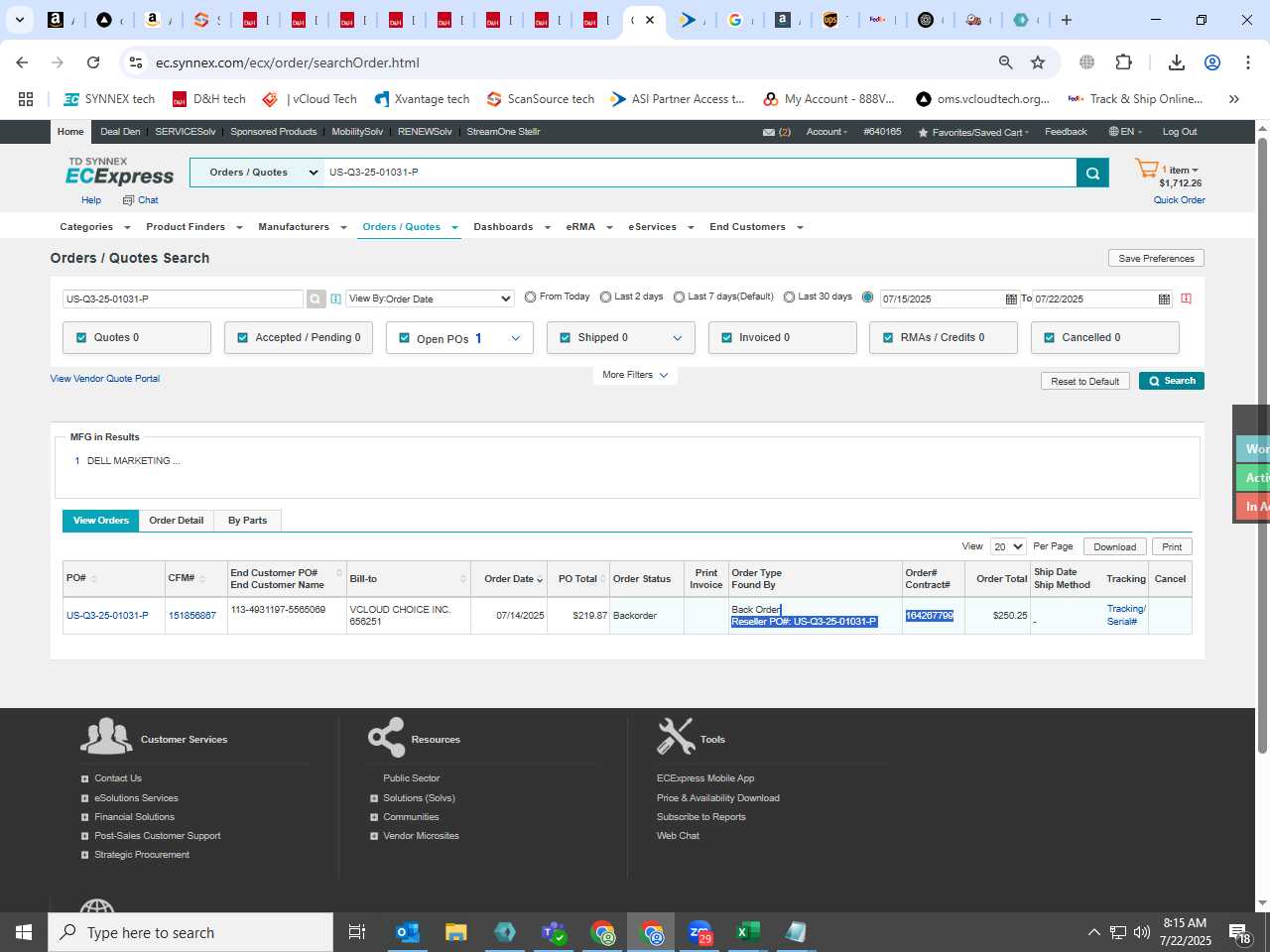Open the apps grid in bookmarks bar

pos(26,99)
